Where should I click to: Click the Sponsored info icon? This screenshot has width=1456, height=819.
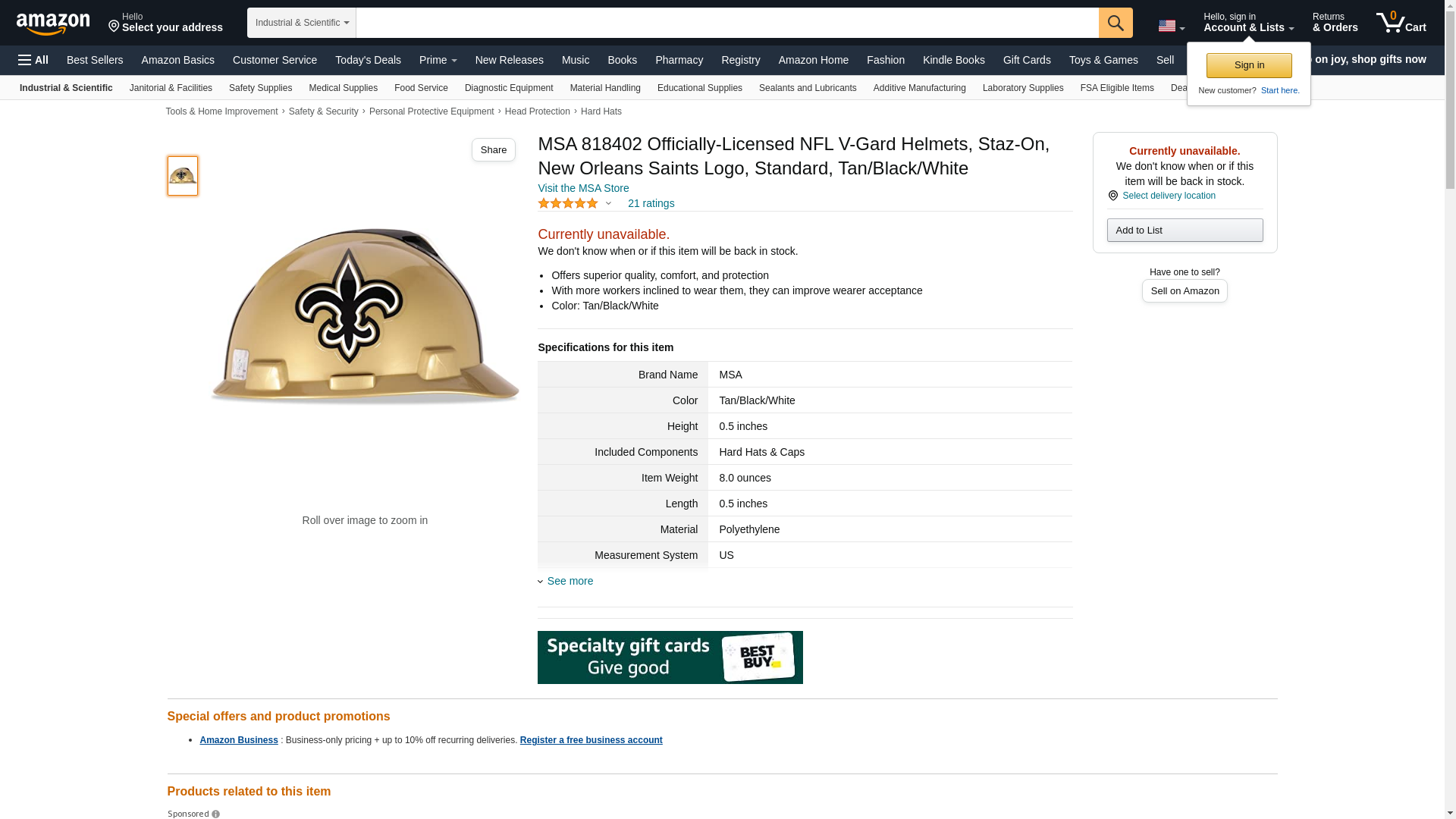coord(215,814)
